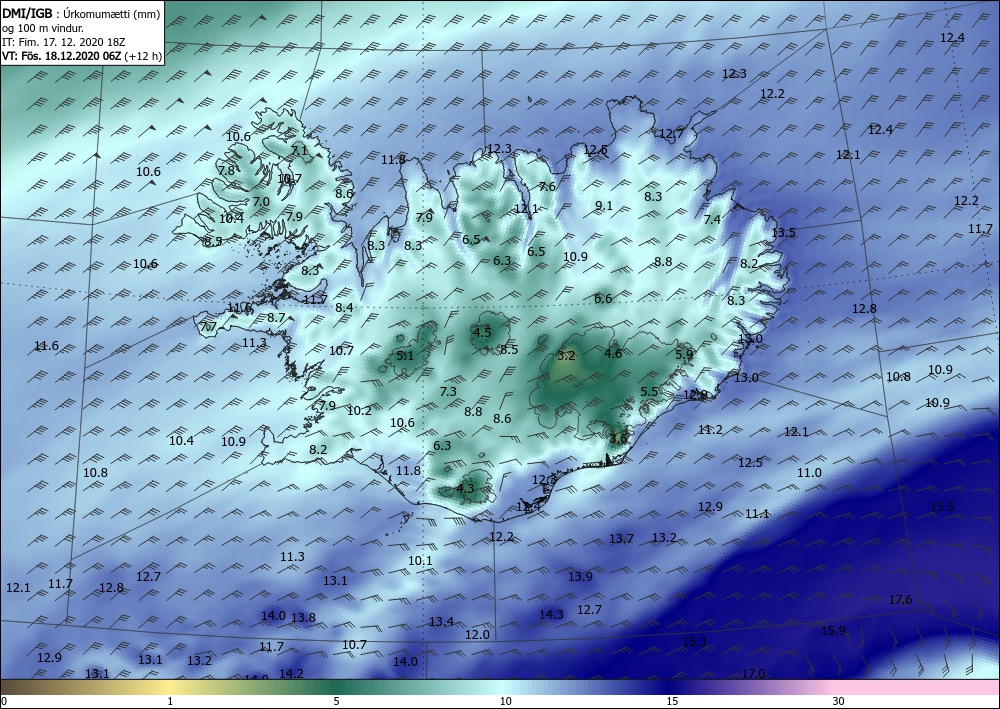Screen dimensions: 1000x709
Task: Click the '1' tick label on the color scale
Action: pos(170,702)
